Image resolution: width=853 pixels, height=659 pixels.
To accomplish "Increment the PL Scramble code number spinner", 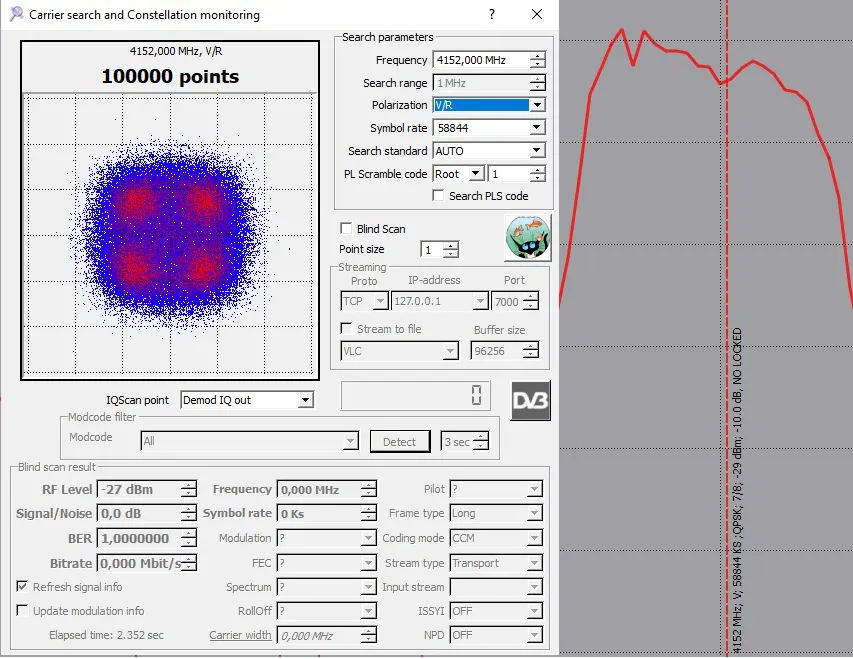I will pyautogui.click(x=538, y=169).
